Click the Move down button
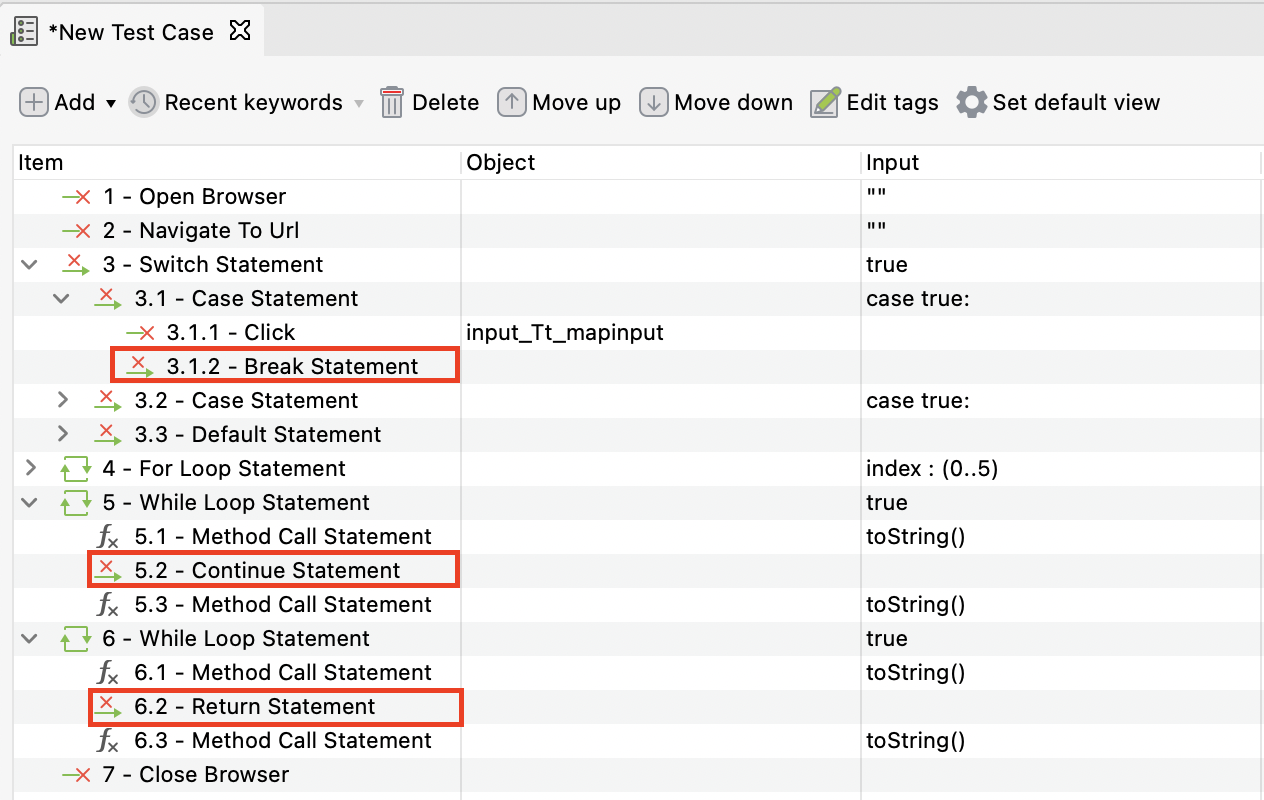This screenshot has width=1264, height=800. point(716,102)
